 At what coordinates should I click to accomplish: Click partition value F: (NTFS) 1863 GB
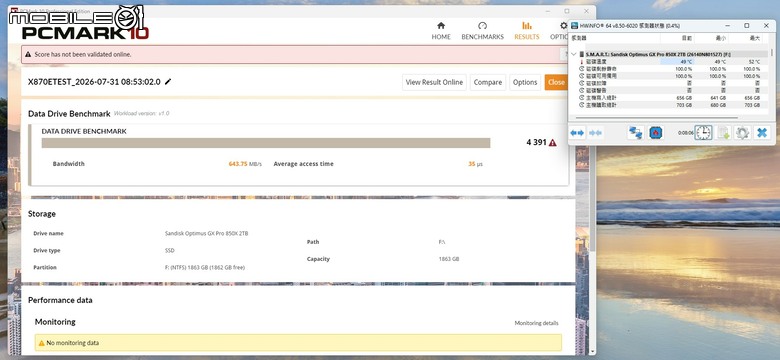click(x=205, y=268)
